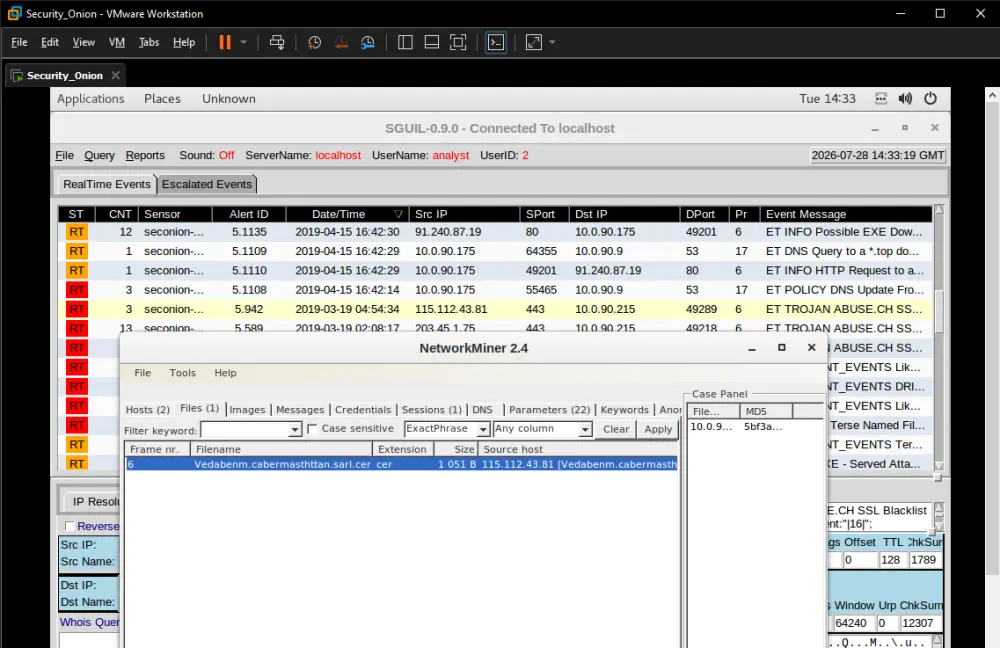Screen dimensions: 1000x648
Task: Click the Whois Query link in Sguil
Action: (89, 622)
